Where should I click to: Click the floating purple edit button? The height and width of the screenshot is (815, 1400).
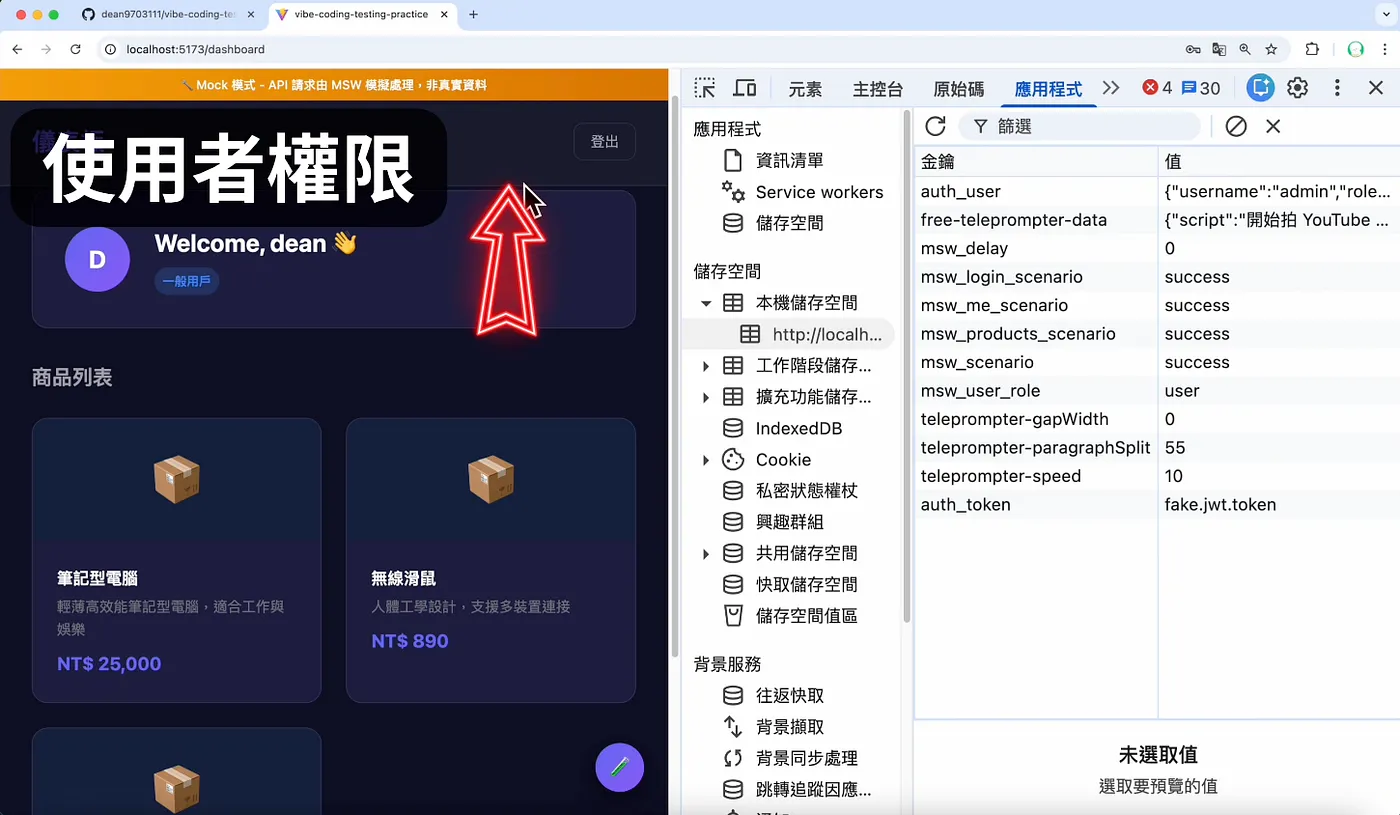tap(619, 767)
